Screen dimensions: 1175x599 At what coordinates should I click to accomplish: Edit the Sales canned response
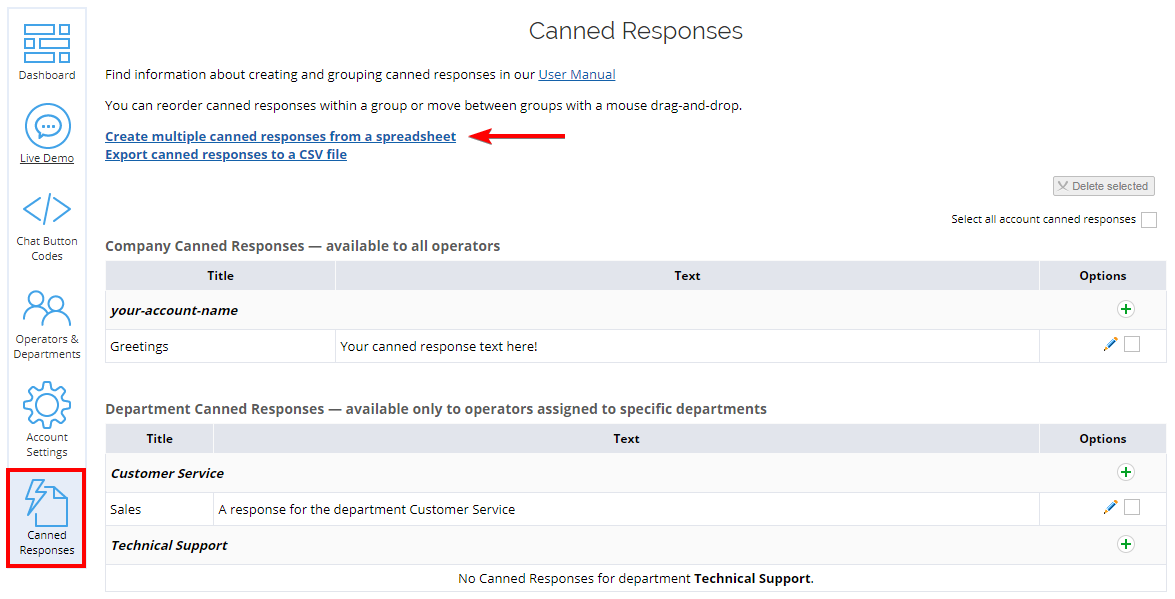coord(1110,507)
